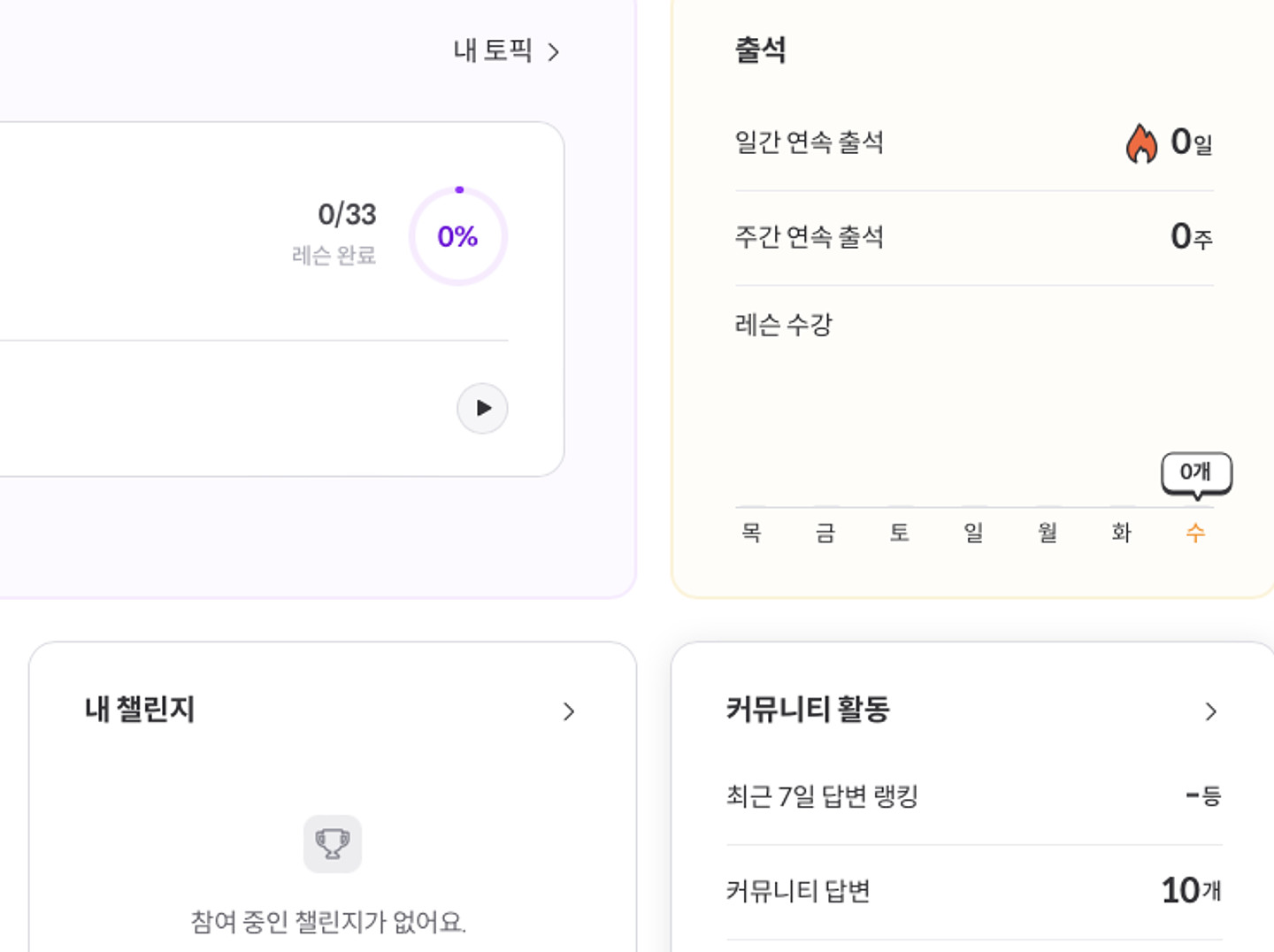Select 금 day on the attendance chart
This screenshot has width=1274, height=952.
click(x=825, y=532)
